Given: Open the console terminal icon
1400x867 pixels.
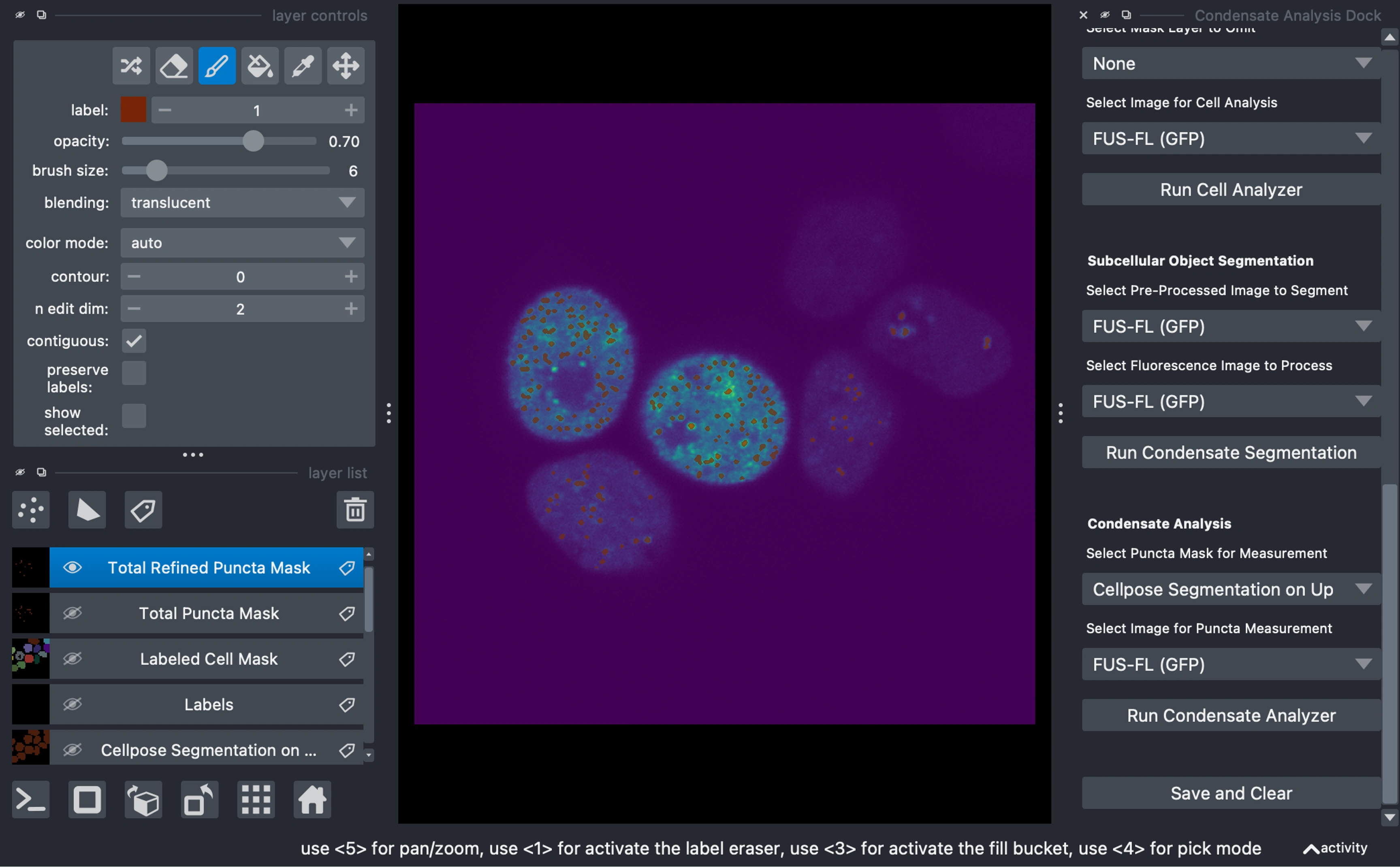Looking at the screenshot, I should 31,799.
